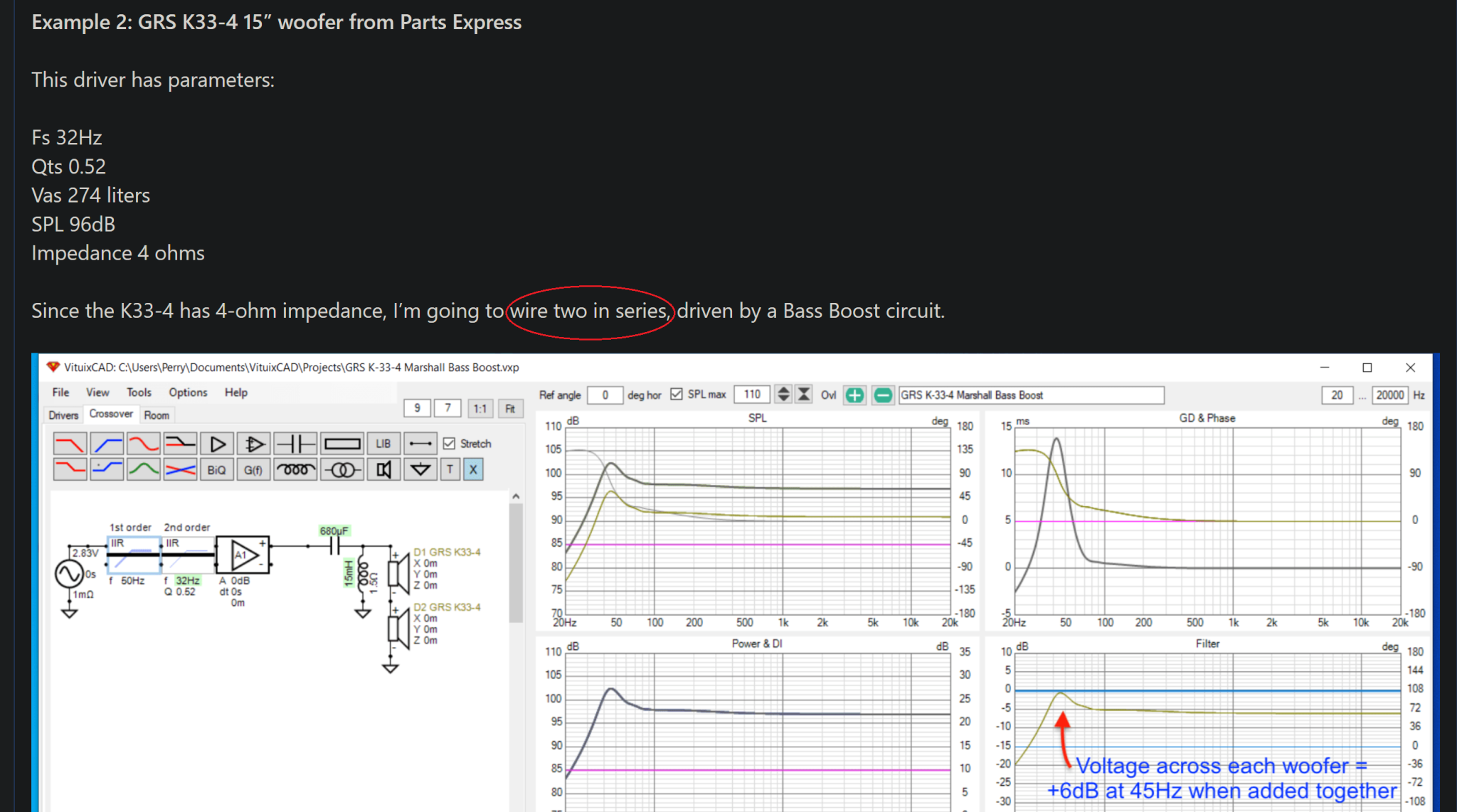Open the LIB library button
This screenshot has width=1457, height=812.
(383, 444)
